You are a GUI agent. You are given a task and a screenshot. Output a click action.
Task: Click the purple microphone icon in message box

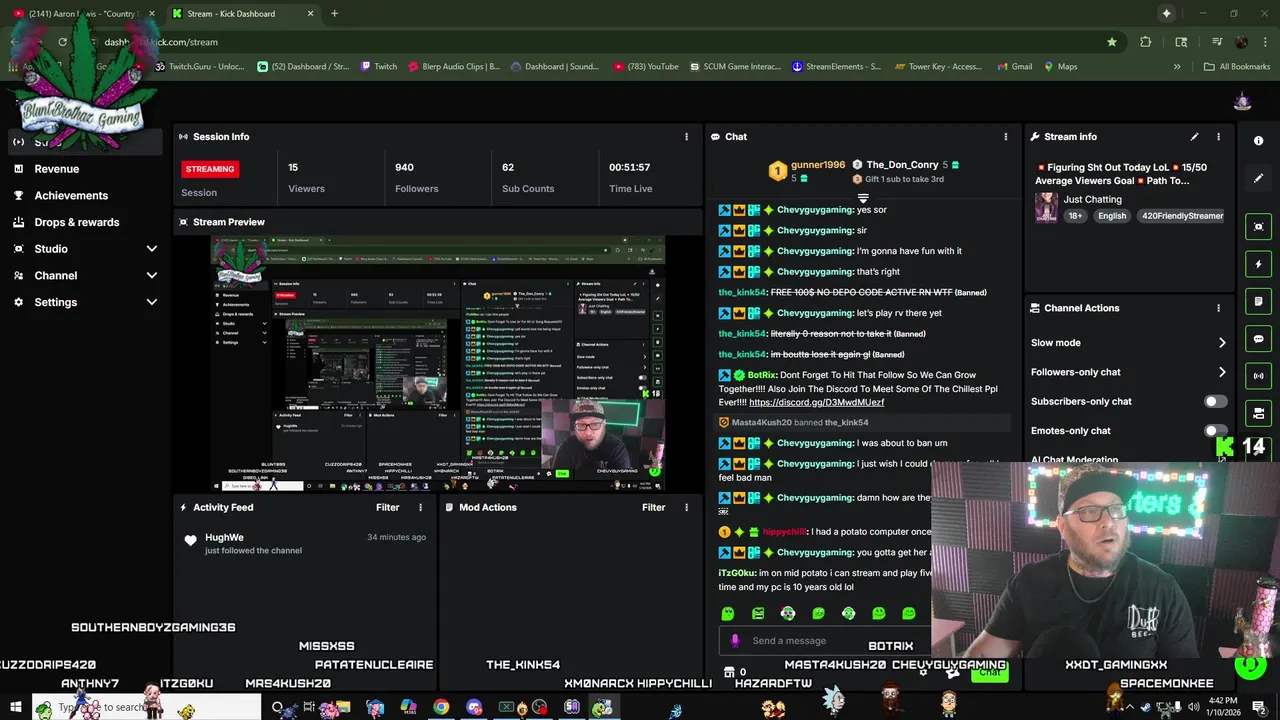[735, 641]
